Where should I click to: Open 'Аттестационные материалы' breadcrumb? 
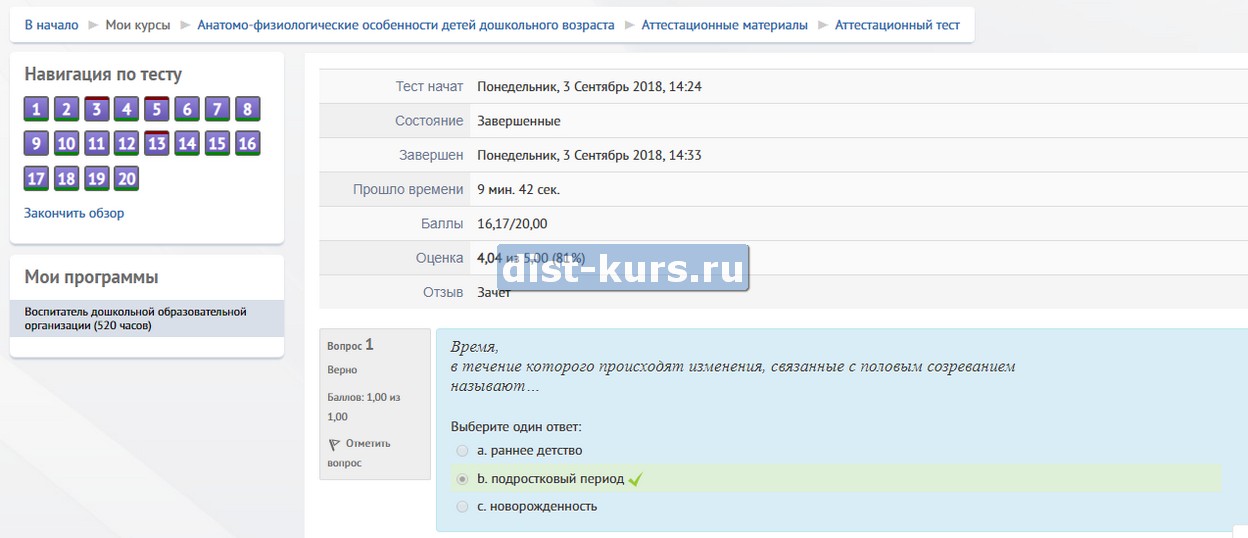coord(724,25)
